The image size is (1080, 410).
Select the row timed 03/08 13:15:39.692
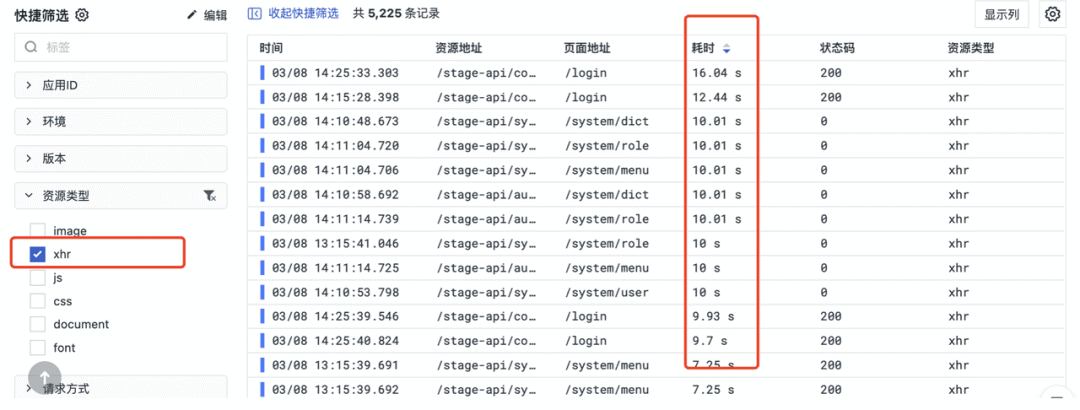[x=656, y=389]
